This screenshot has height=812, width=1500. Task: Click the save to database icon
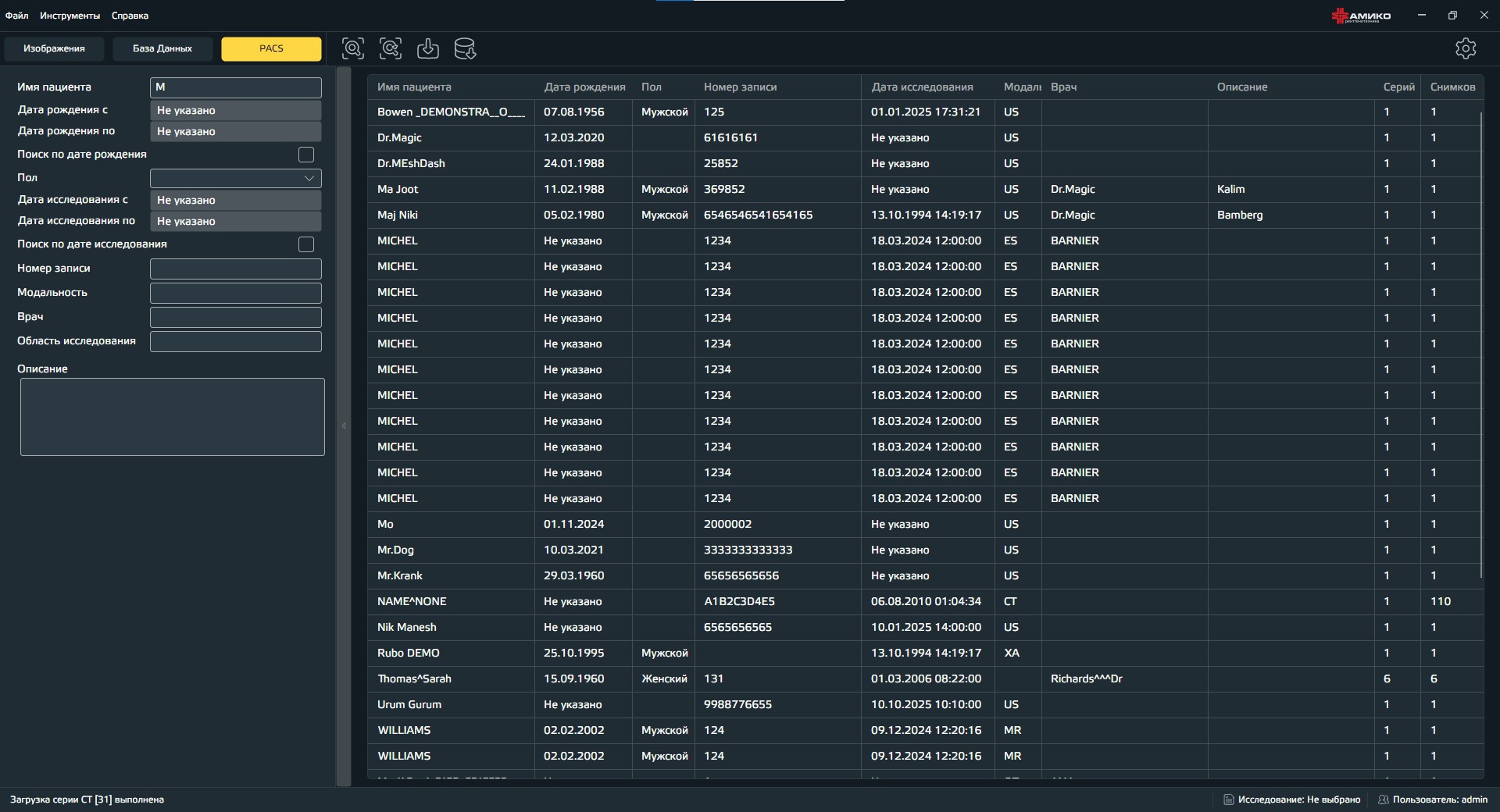466,48
